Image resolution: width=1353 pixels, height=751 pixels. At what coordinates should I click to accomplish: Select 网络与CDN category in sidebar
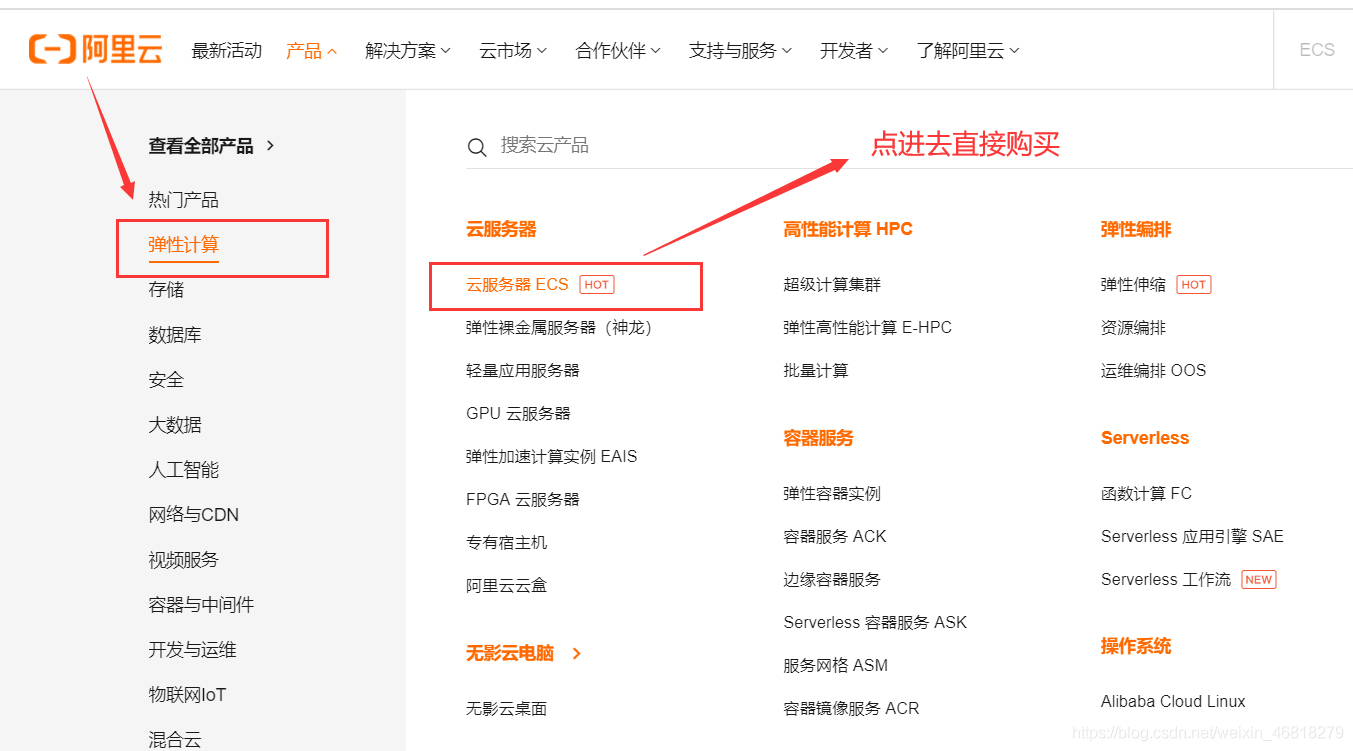(x=194, y=515)
